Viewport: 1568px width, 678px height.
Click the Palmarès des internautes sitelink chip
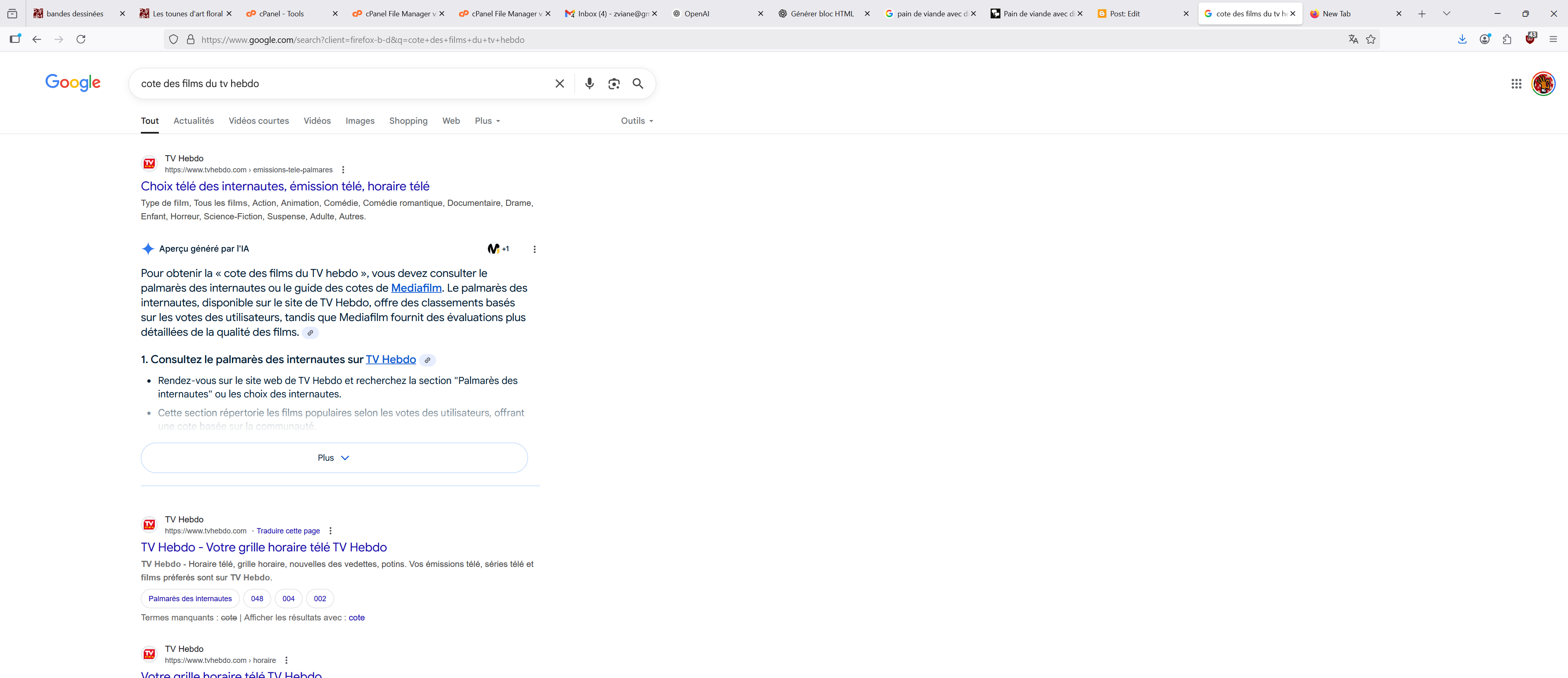tap(190, 598)
